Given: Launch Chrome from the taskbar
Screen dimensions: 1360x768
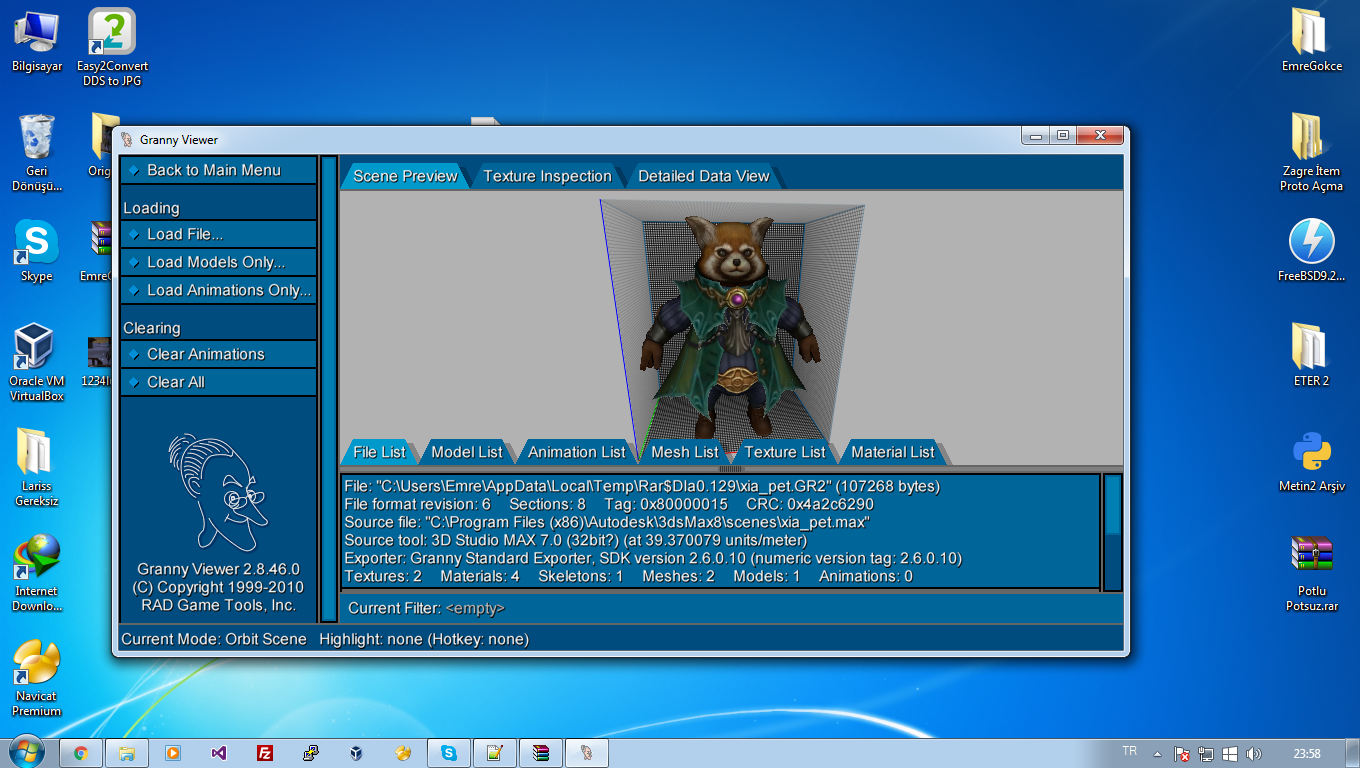Looking at the screenshot, I should point(80,753).
